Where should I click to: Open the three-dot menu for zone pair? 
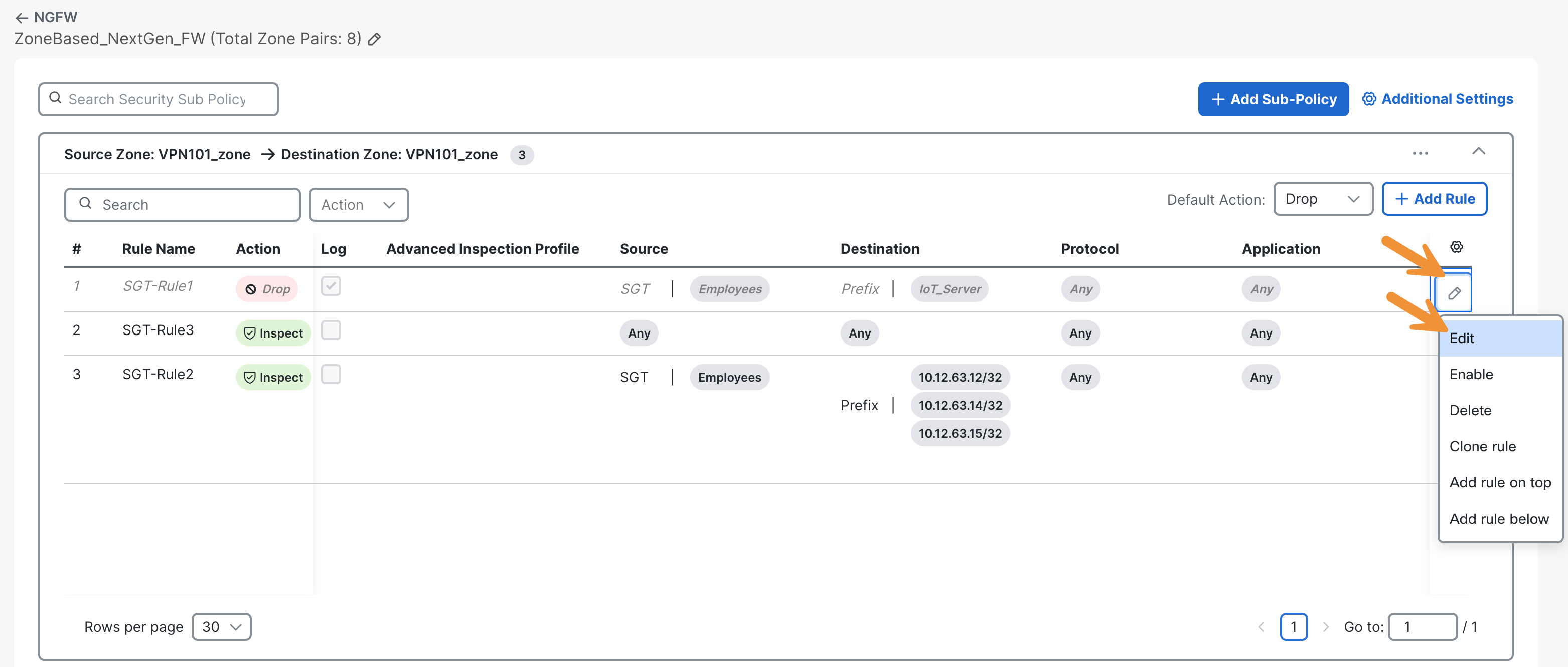coord(1420,153)
